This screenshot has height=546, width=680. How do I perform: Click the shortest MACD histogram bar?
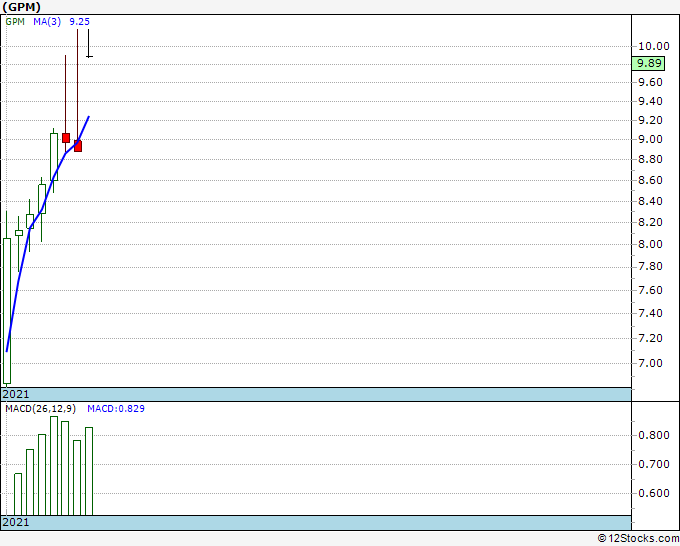tap(18, 494)
